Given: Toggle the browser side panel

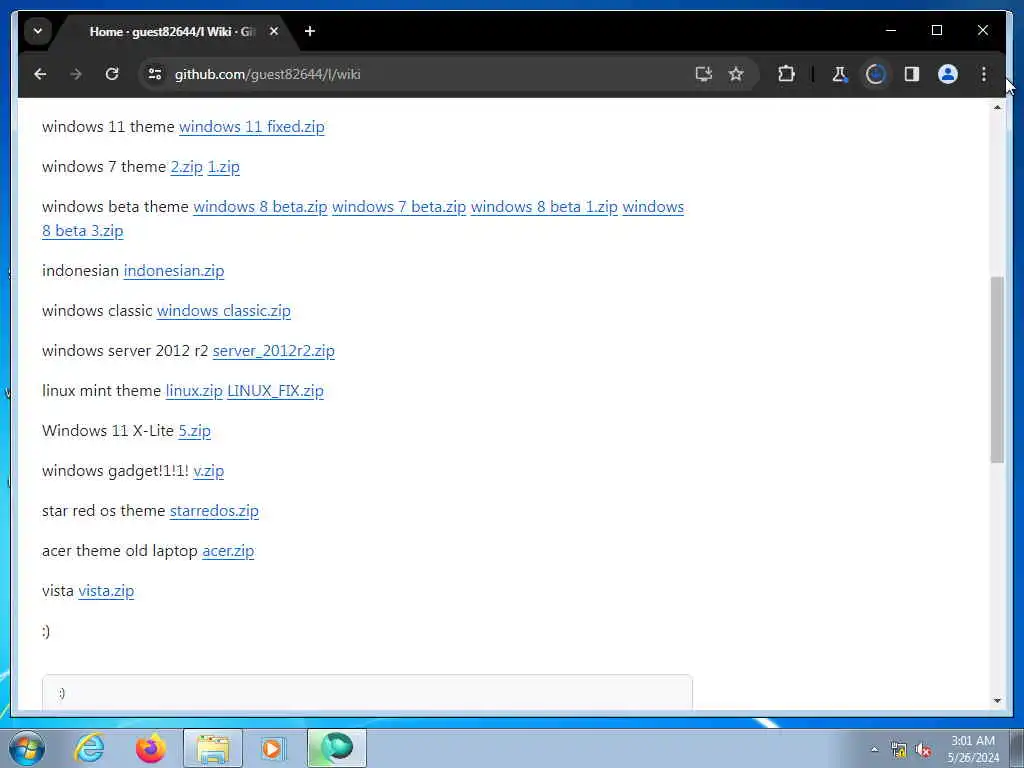Looking at the screenshot, I should pos(912,74).
